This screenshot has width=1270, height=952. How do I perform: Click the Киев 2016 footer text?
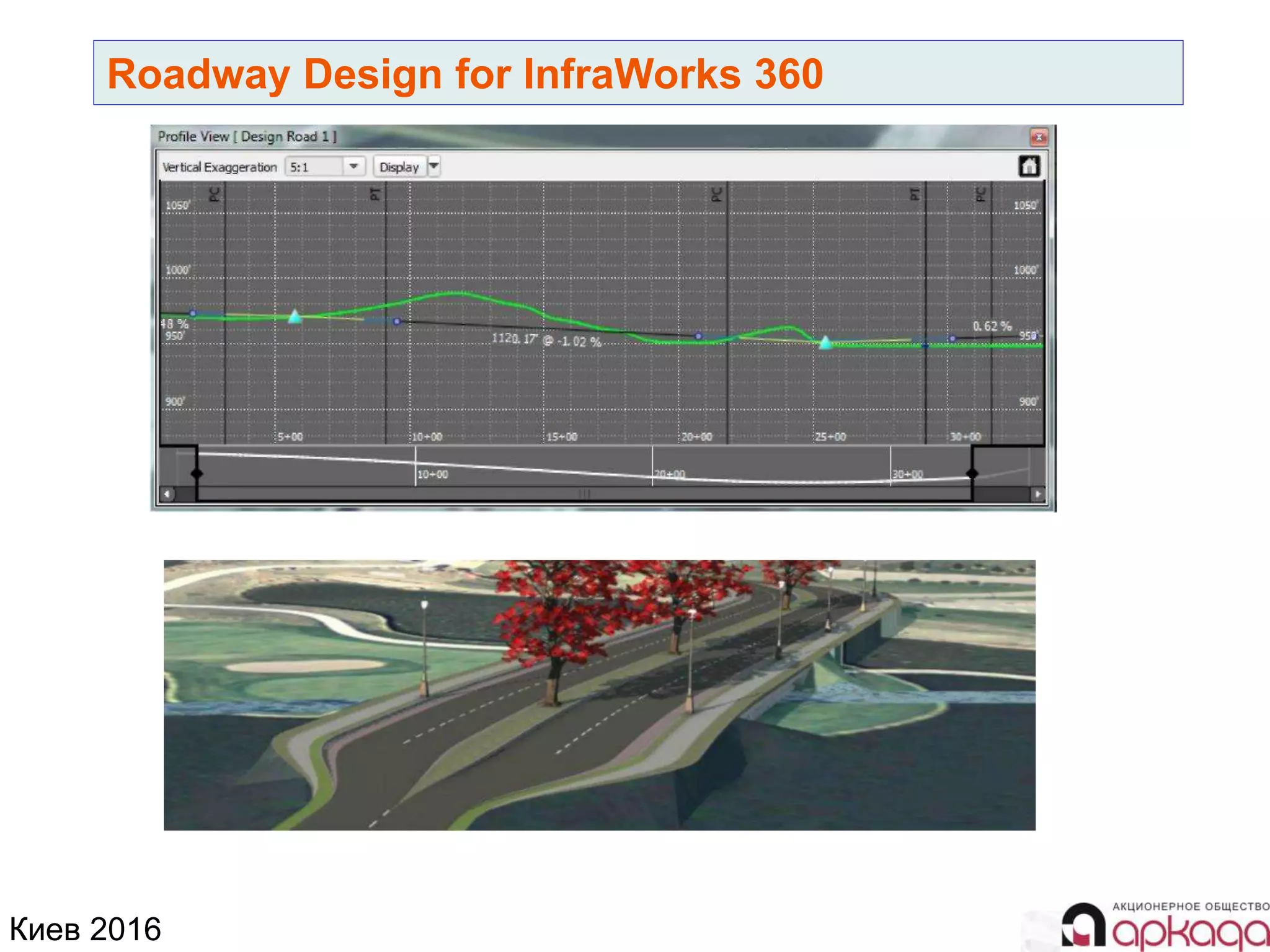tap(86, 929)
